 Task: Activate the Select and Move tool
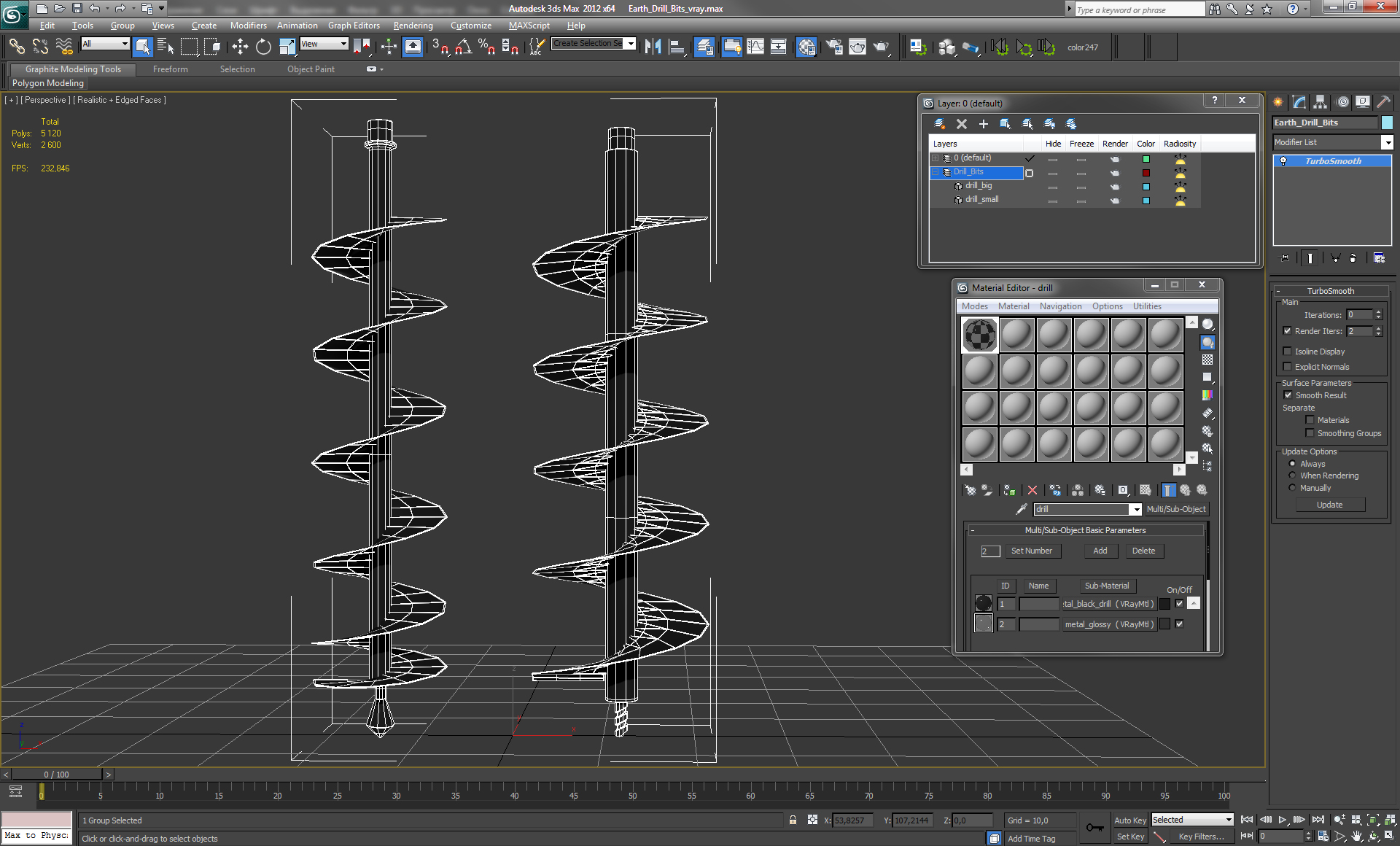[x=240, y=47]
